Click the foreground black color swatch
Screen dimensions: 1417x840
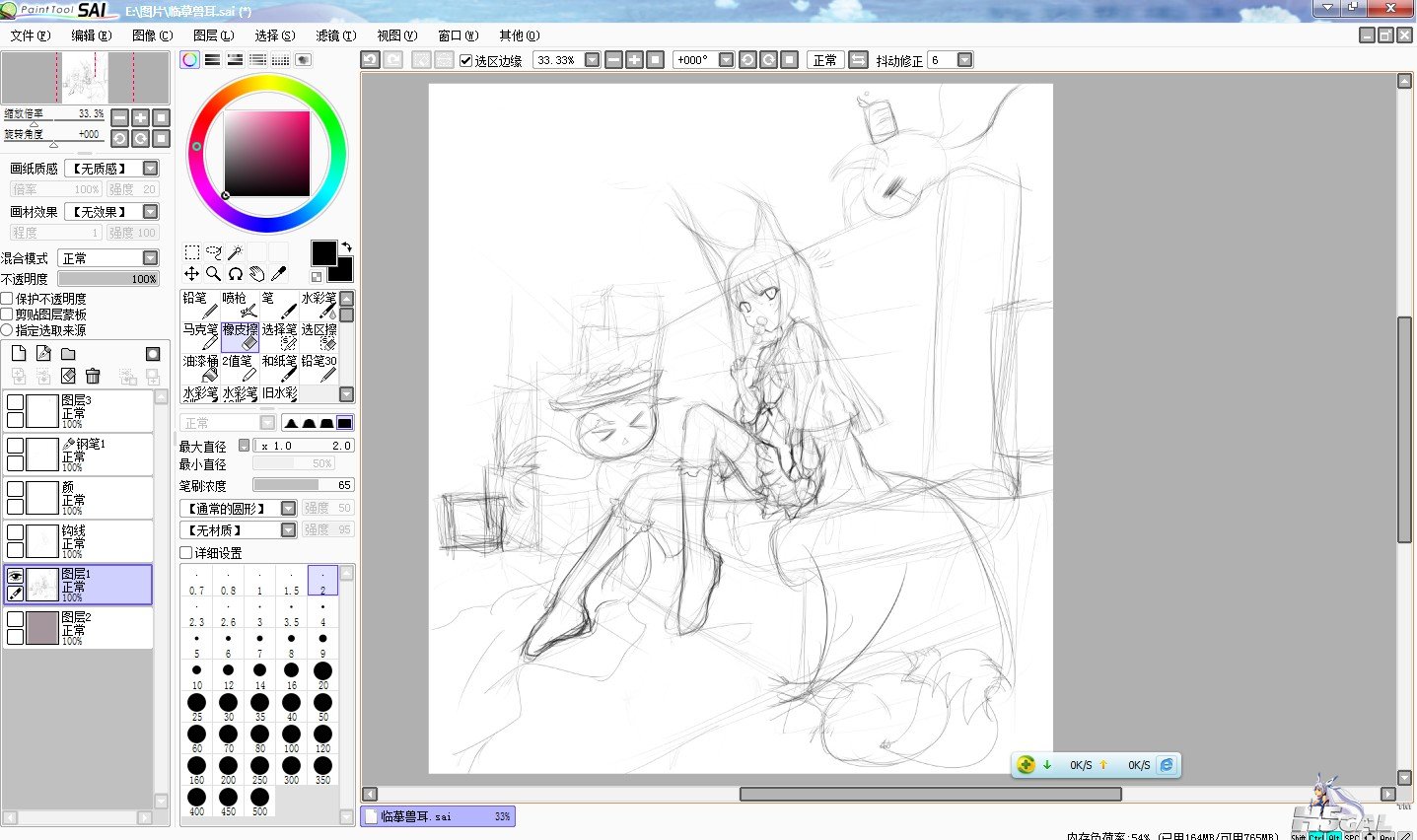323,253
